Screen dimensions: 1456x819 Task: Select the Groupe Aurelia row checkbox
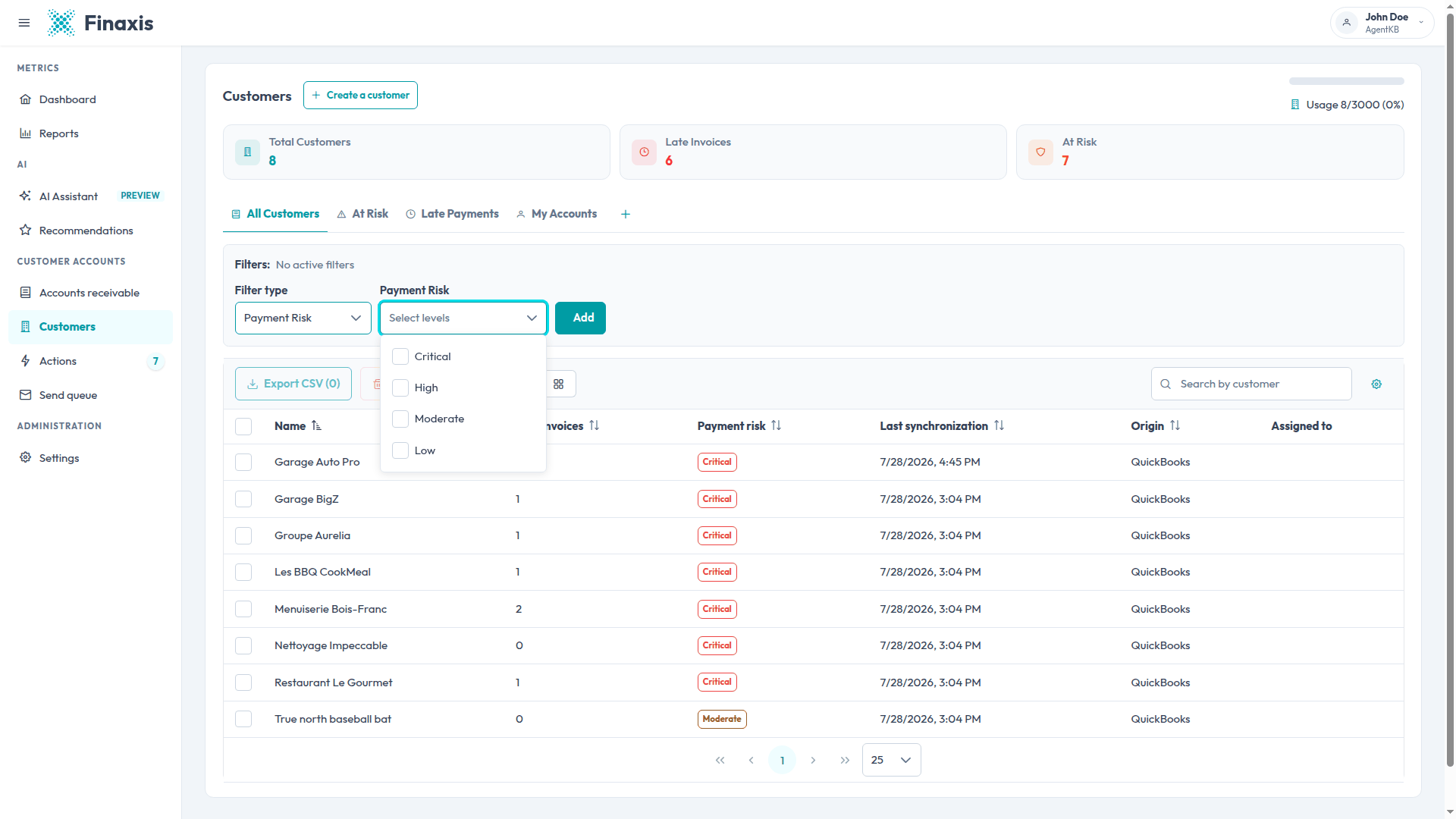click(243, 536)
